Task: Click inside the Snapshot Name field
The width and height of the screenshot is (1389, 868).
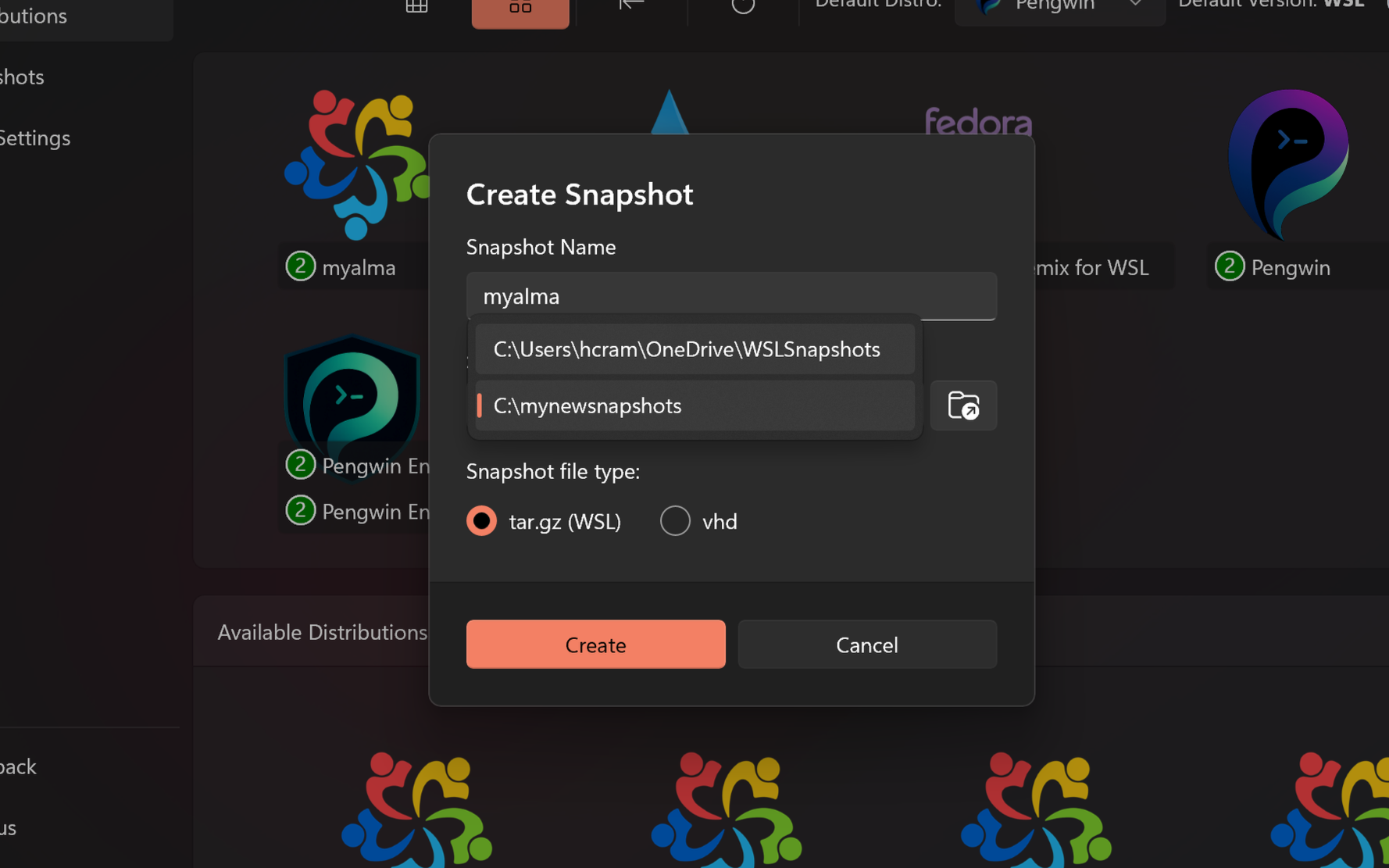Action: (731, 296)
